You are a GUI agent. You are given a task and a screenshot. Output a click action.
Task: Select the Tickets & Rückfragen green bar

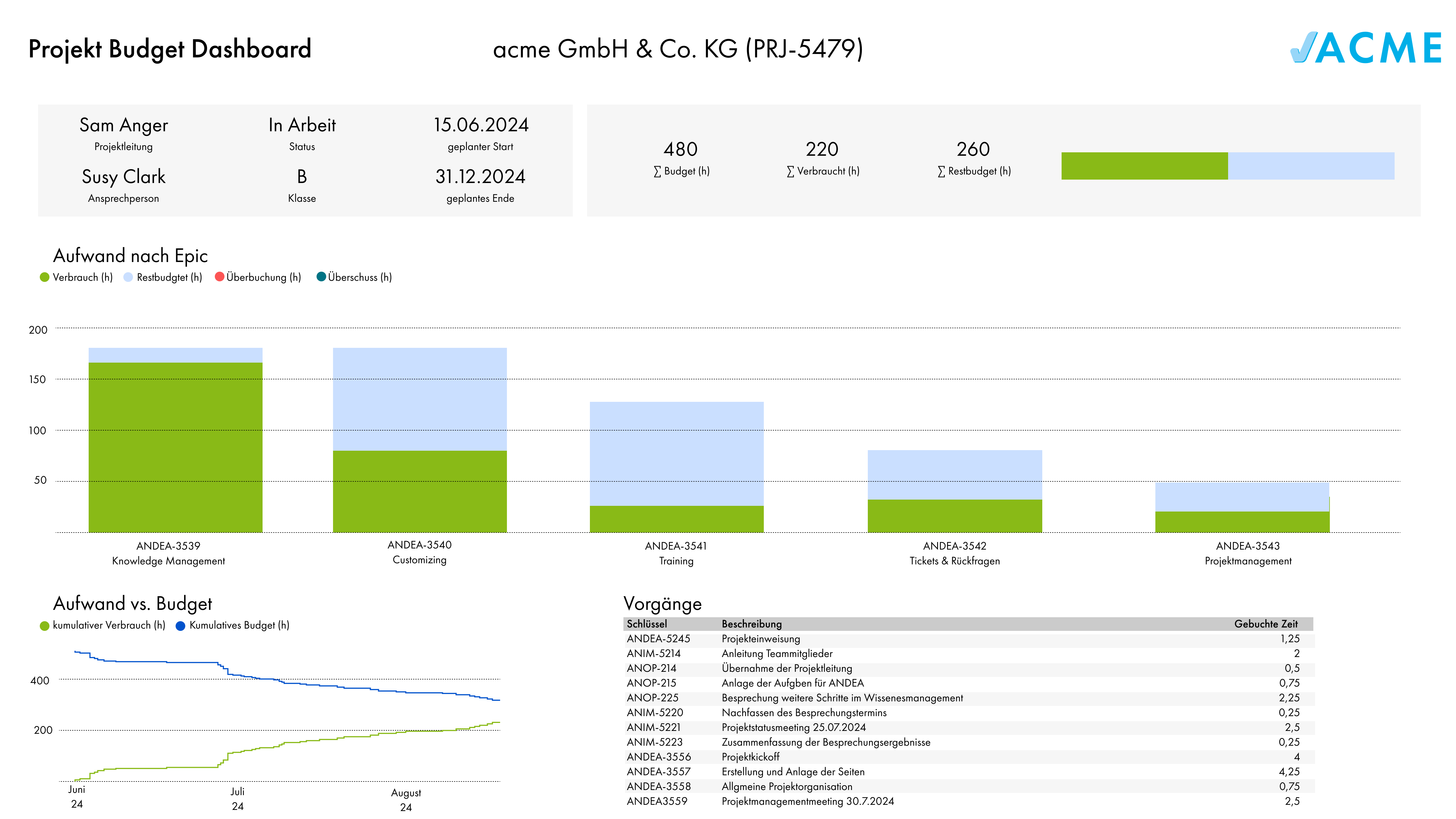pyautogui.click(x=955, y=515)
